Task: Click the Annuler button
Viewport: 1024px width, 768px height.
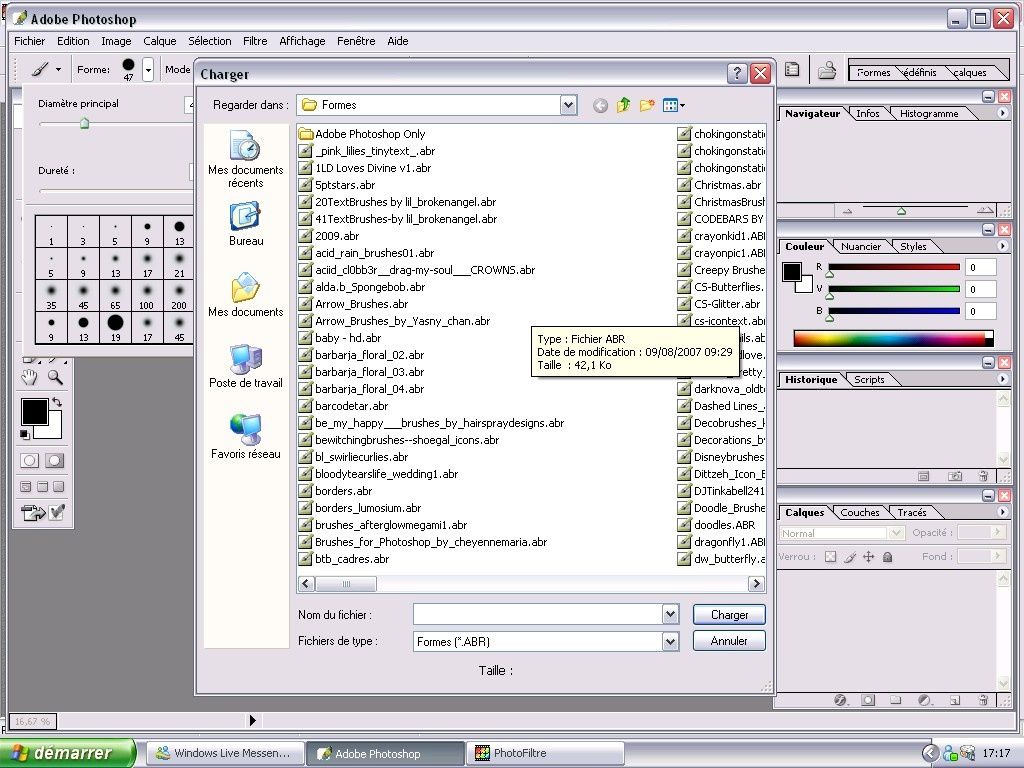Action: coord(729,641)
